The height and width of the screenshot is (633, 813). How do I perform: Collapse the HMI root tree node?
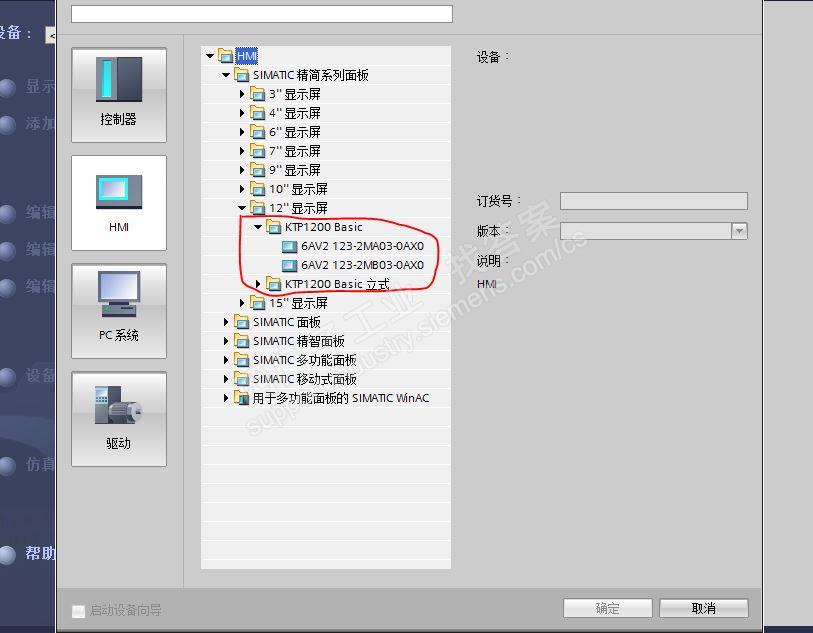(x=210, y=55)
